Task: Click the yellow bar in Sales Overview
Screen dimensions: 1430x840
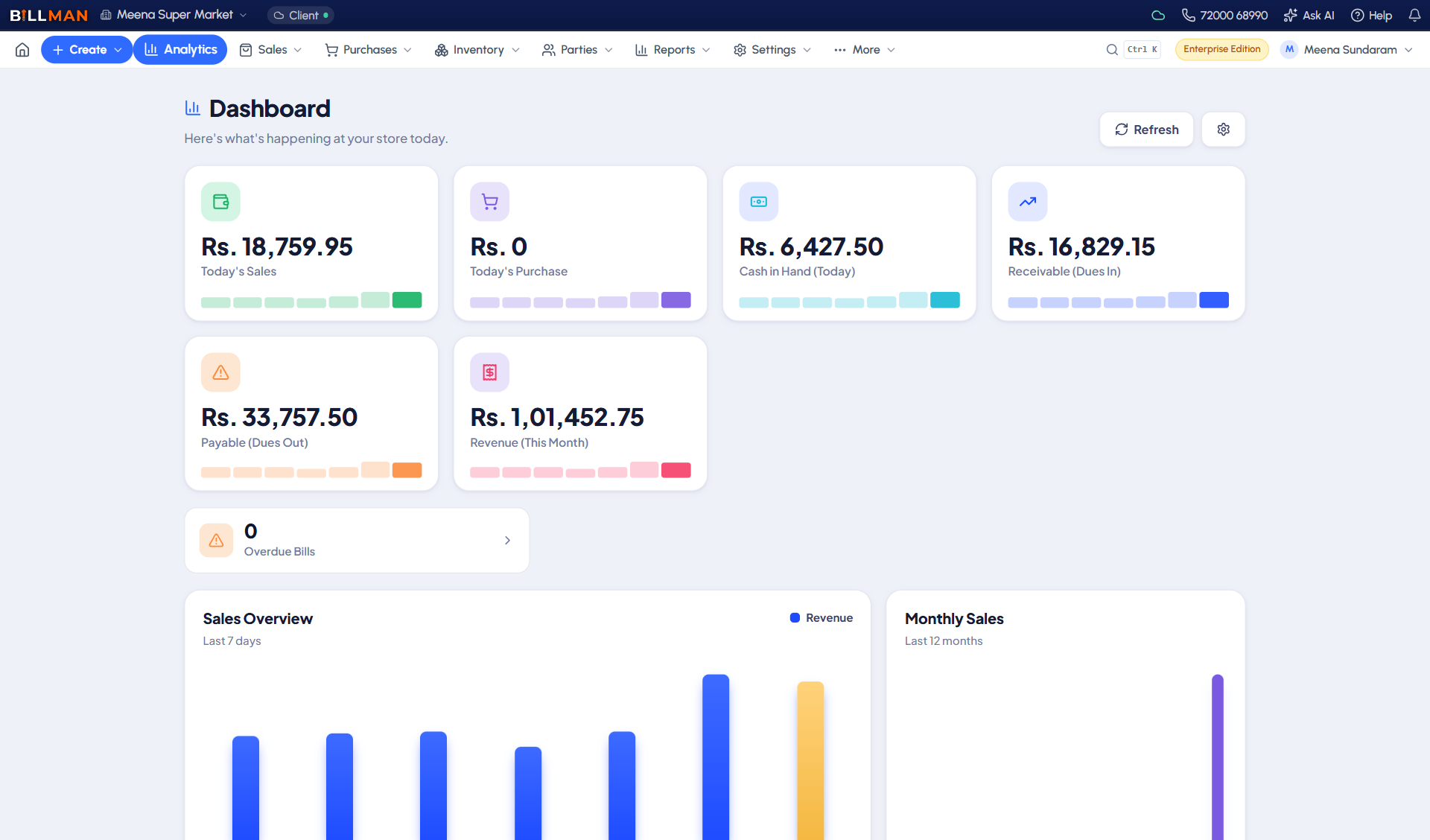Action: (810, 760)
